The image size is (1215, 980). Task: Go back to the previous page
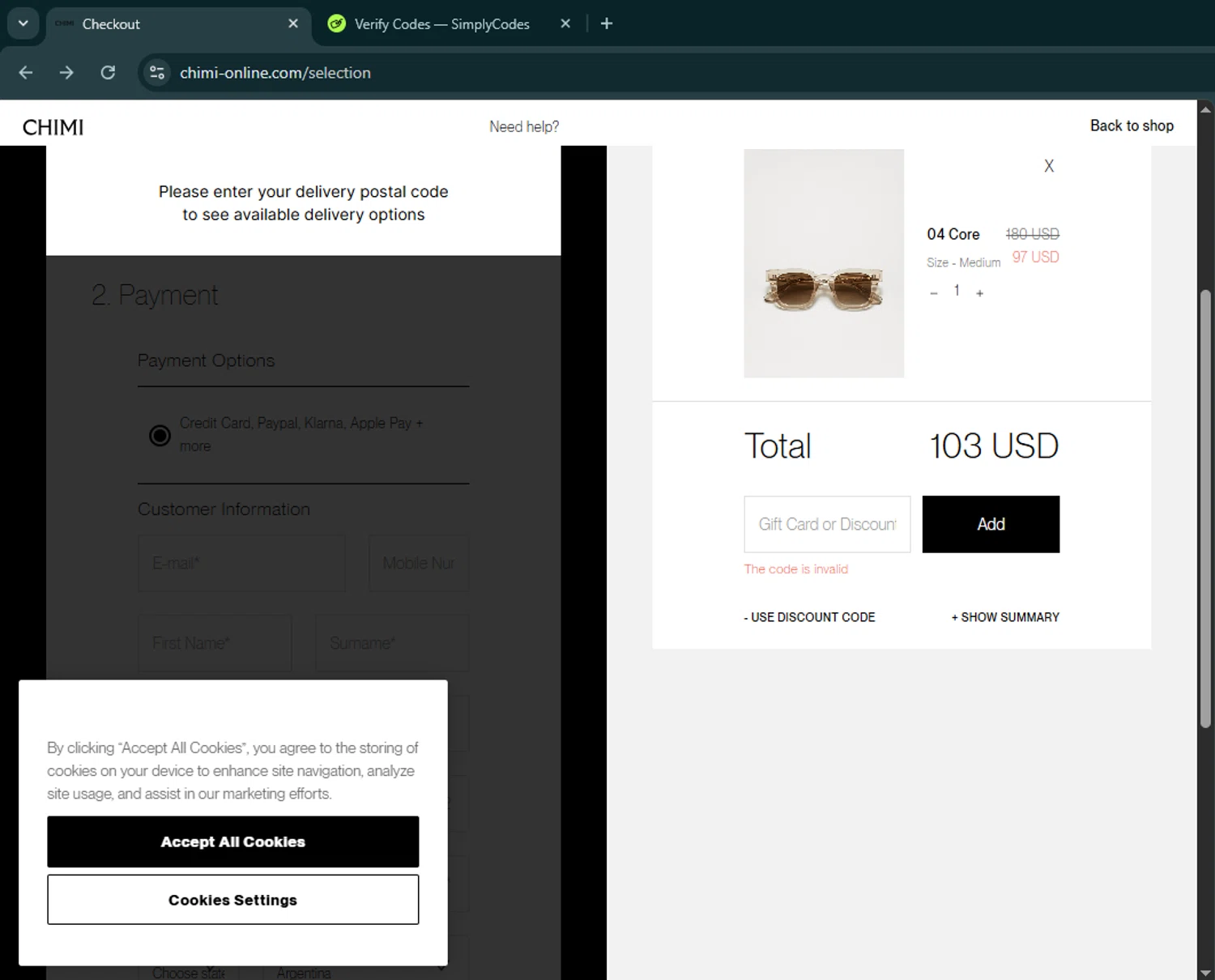point(26,73)
